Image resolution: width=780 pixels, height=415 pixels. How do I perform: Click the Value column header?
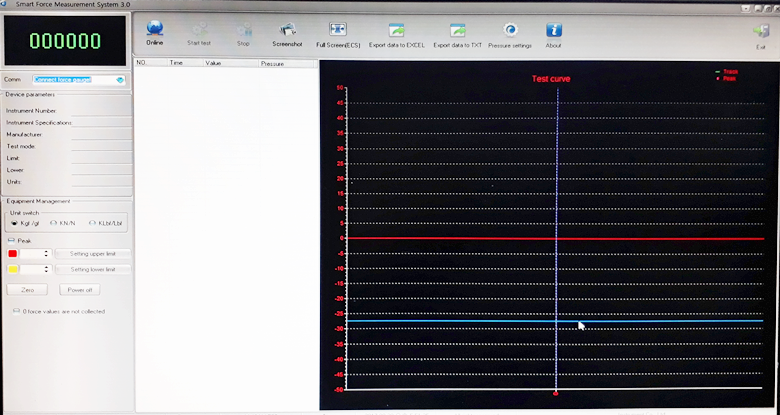click(x=230, y=63)
